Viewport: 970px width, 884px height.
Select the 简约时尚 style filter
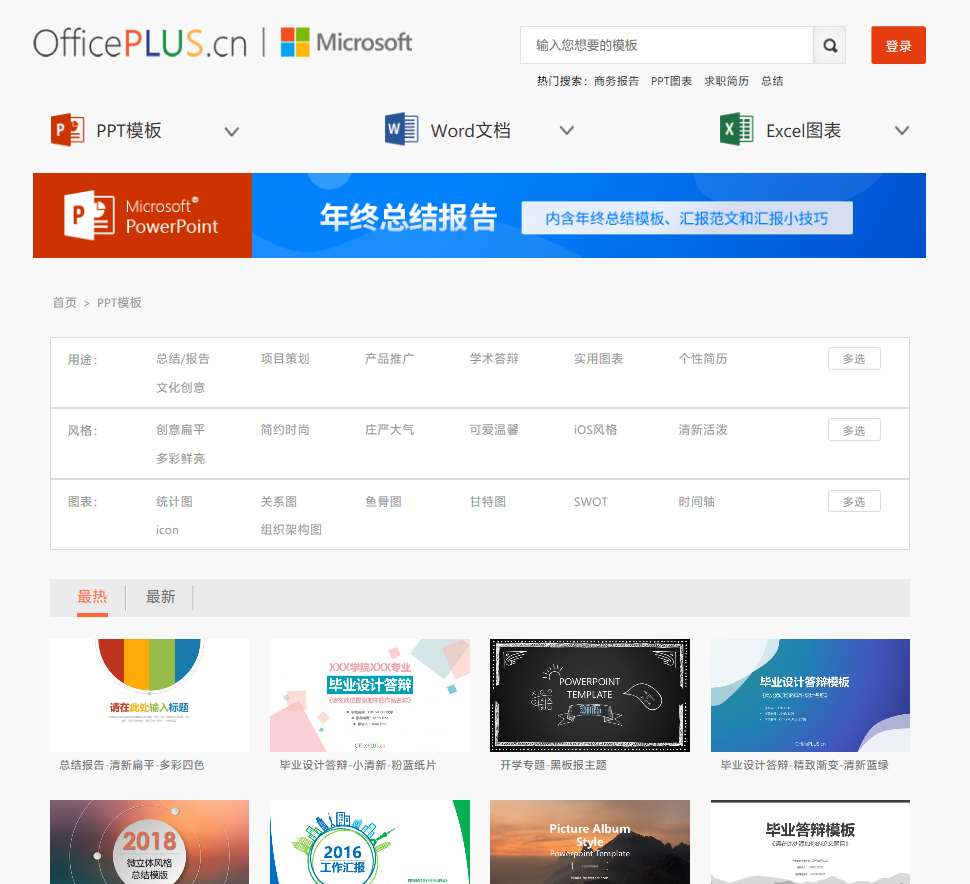285,430
